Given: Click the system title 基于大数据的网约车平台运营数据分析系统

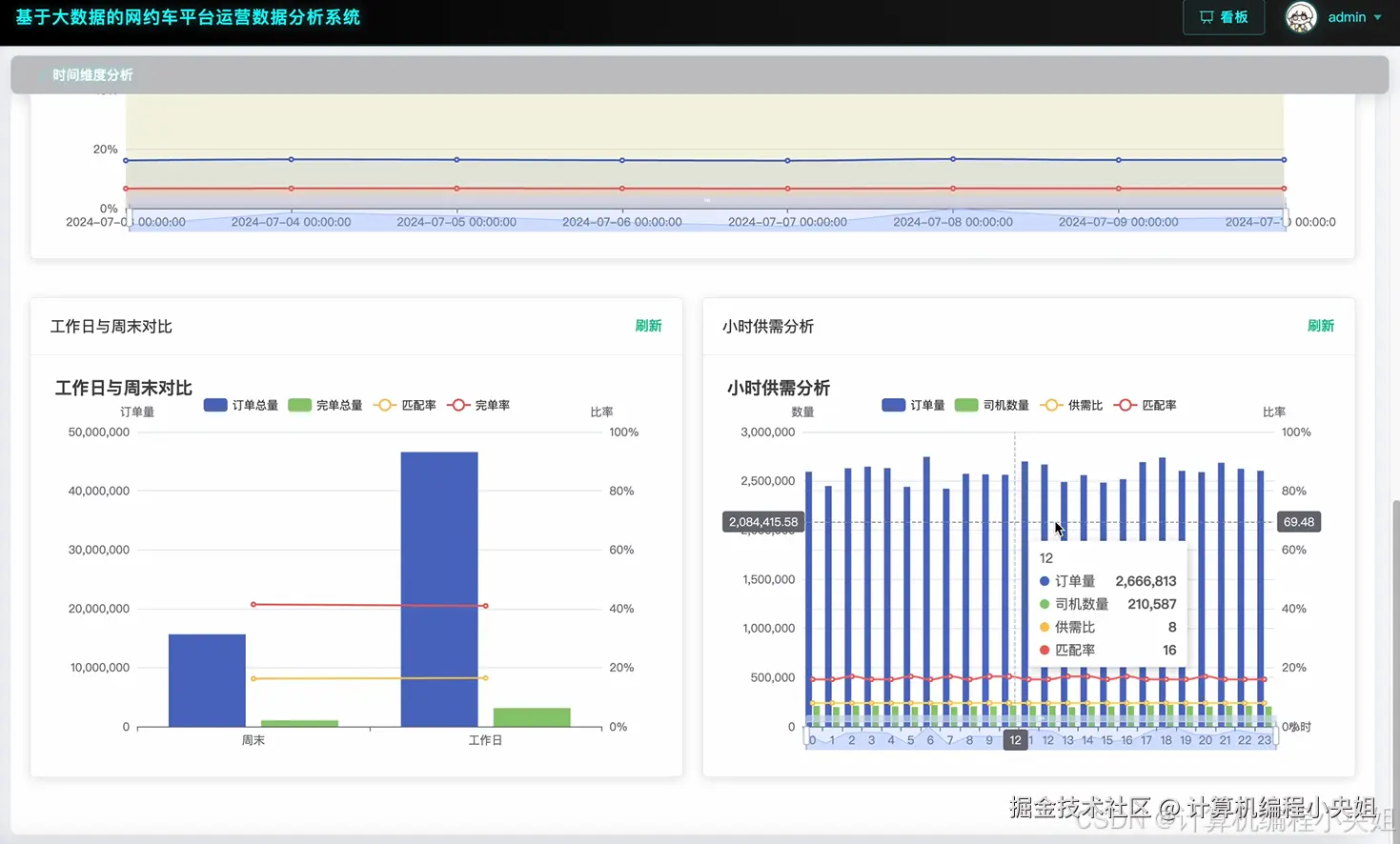Looking at the screenshot, I should coord(188,17).
